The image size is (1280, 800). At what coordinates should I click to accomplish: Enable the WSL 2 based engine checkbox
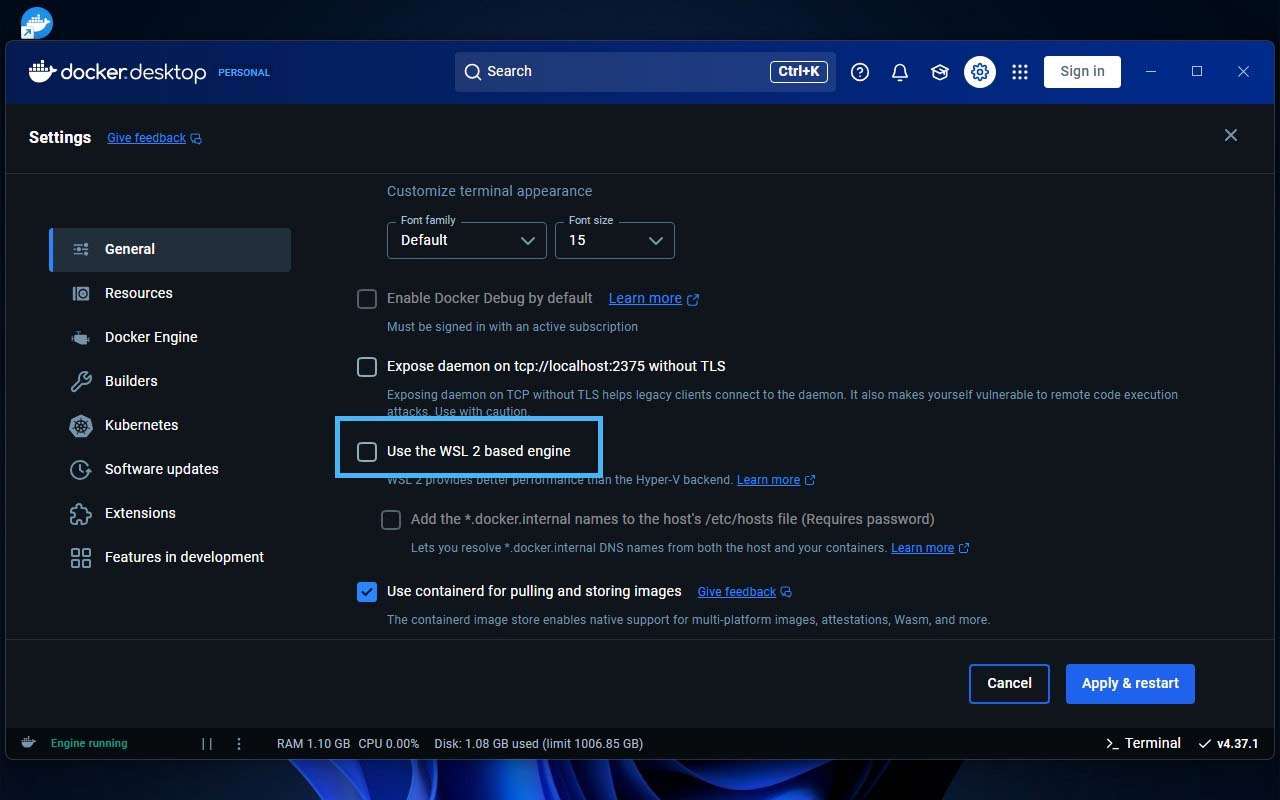click(367, 452)
